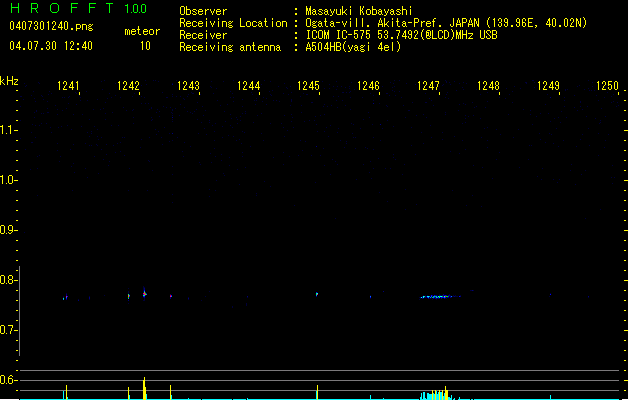This screenshot has height=400, width=629.
Task: Click the 1244 time axis marker
Action: coord(248,86)
